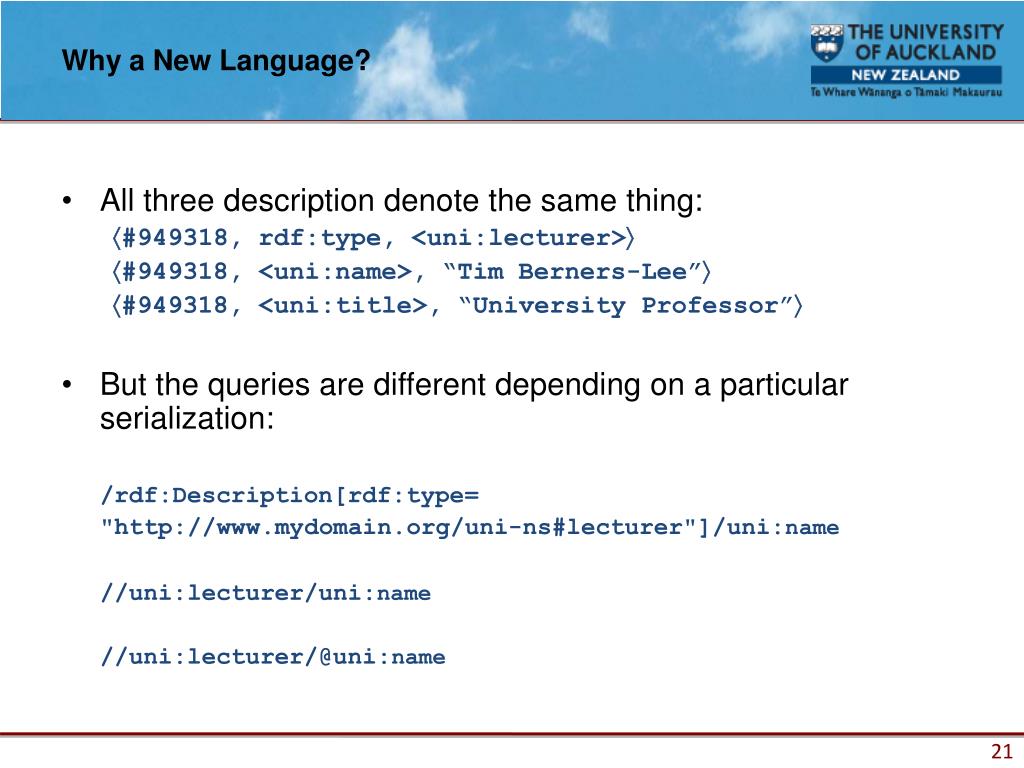The image size is (1024, 768).
Task: Click the slide title 'Why a New Language?'
Action: tap(216, 61)
